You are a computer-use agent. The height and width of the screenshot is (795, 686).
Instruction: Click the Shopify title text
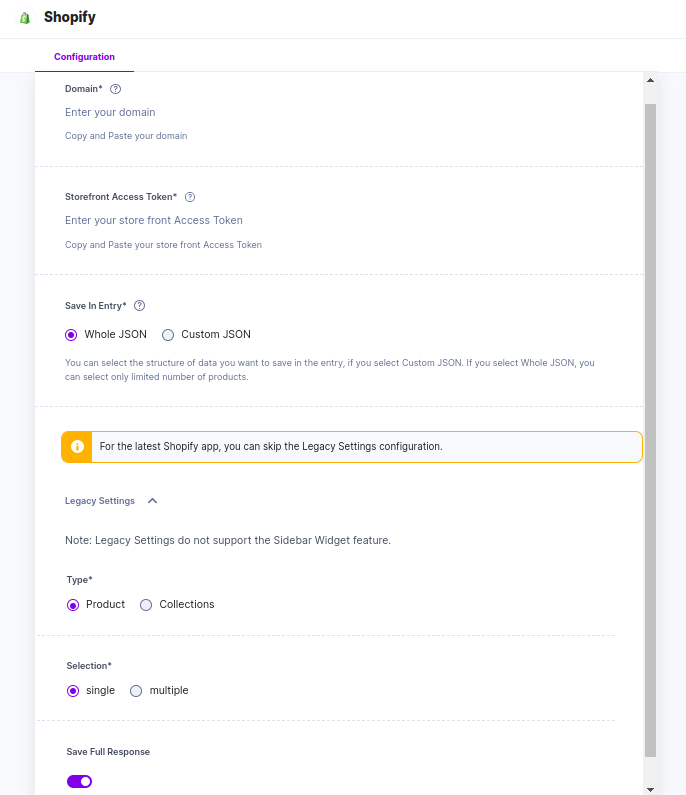tap(70, 17)
